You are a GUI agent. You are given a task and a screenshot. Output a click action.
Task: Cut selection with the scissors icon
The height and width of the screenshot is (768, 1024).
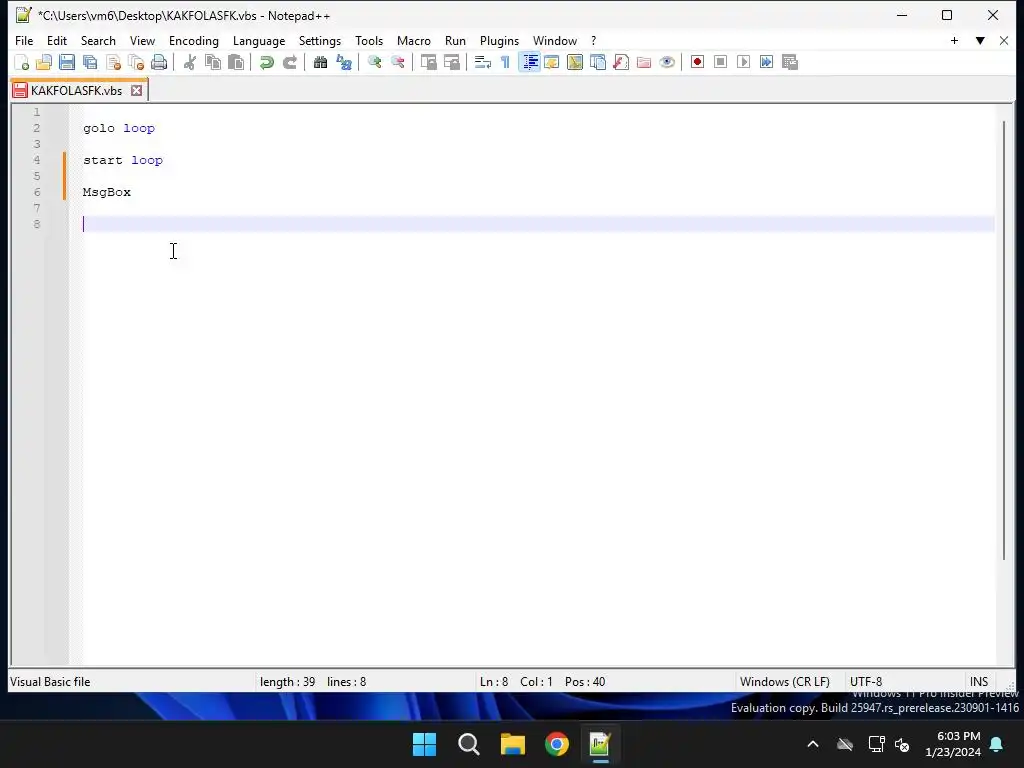189,62
